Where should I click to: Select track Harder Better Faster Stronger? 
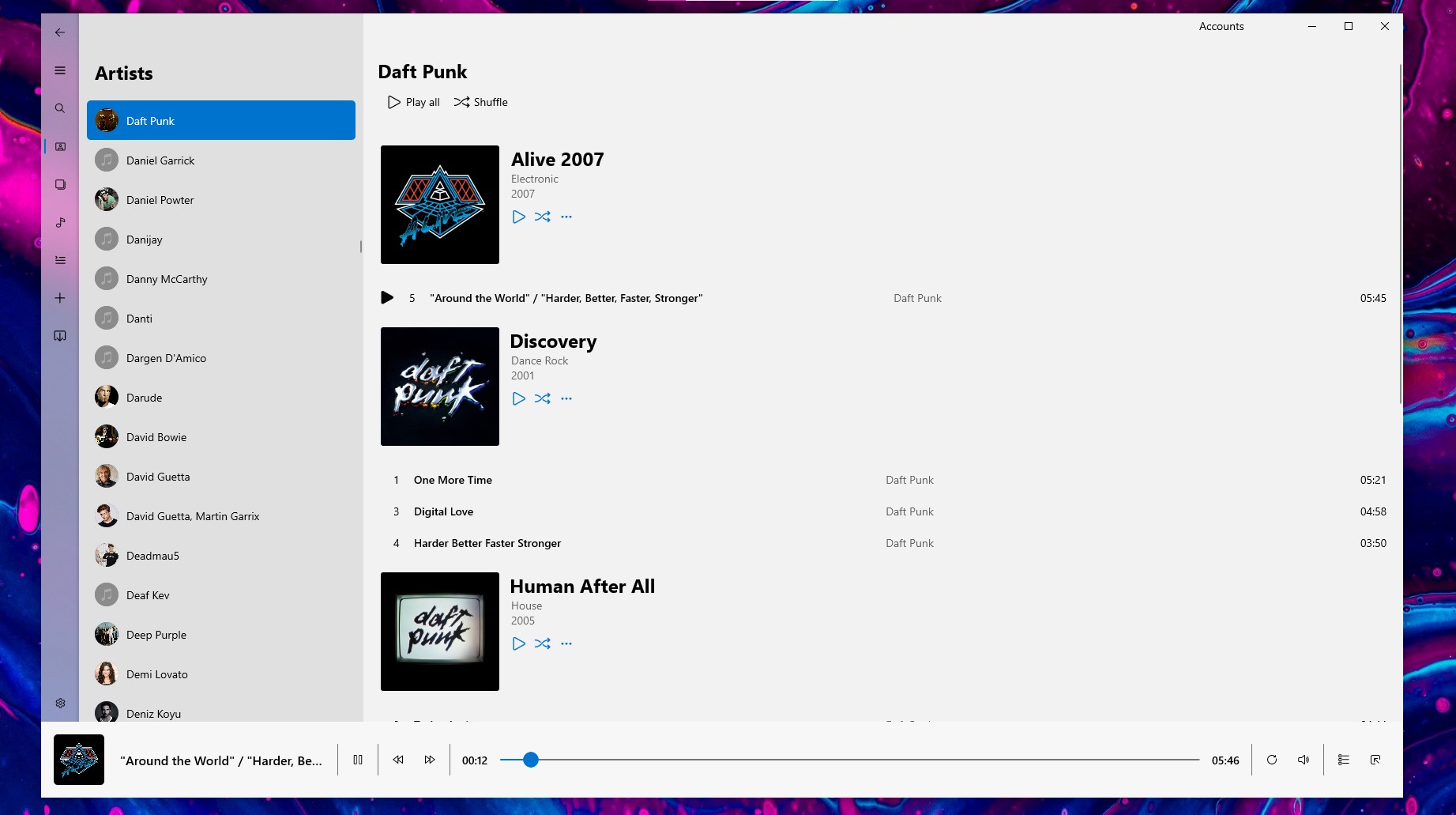point(883,543)
